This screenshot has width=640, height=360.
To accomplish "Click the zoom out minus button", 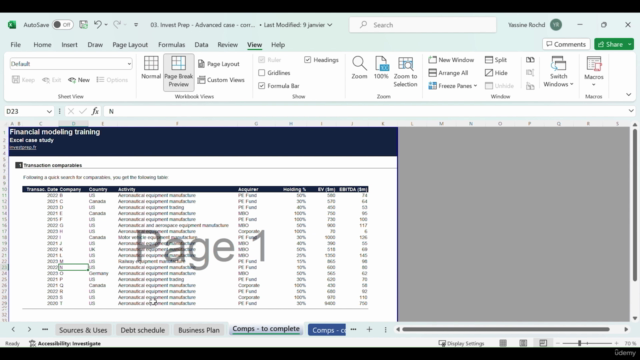I will click(x=558, y=343).
